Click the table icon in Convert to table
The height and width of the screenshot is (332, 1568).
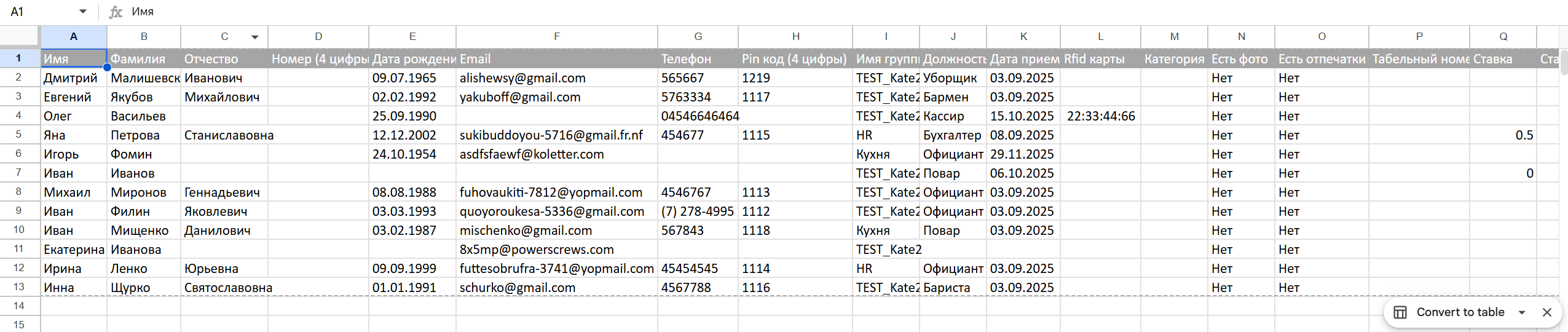pyautogui.click(x=1400, y=312)
